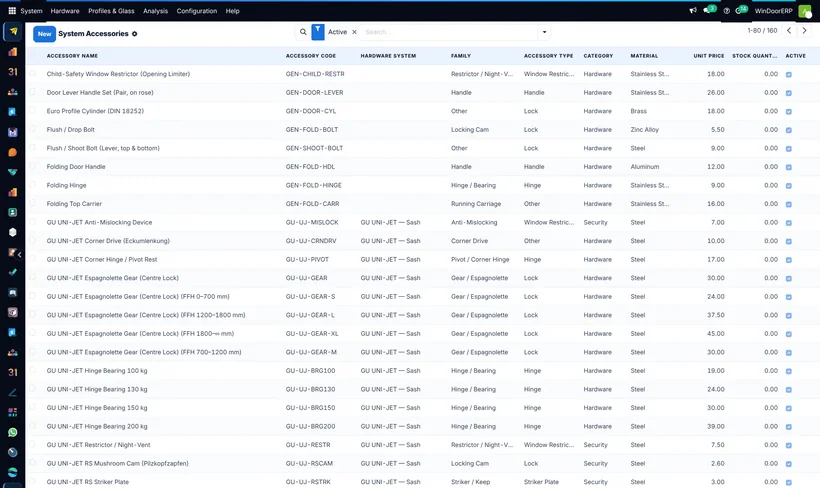Sort by Material column header
This screenshot has height=488, width=820.
(x=644, y=55)
